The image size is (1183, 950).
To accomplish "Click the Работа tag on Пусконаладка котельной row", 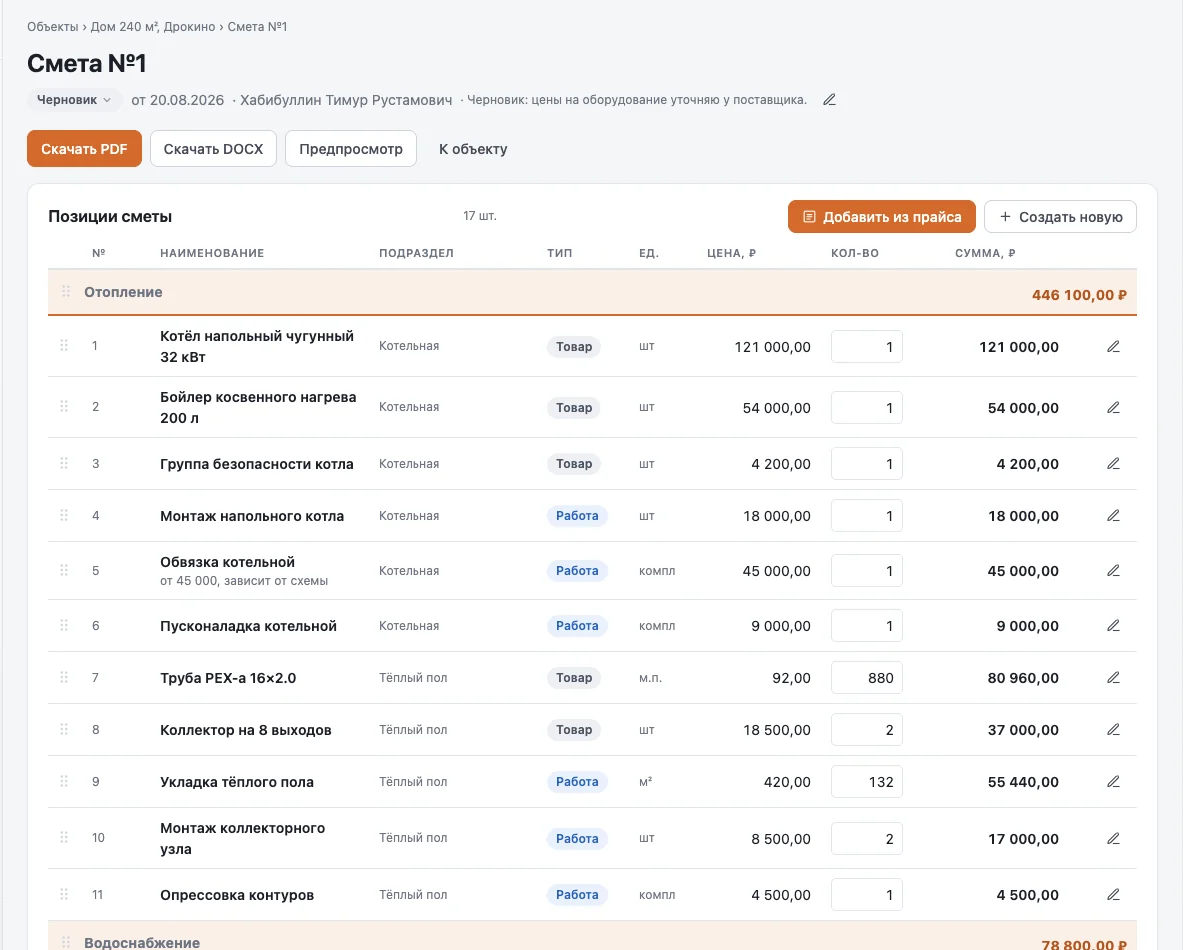I will pos(577,626).
